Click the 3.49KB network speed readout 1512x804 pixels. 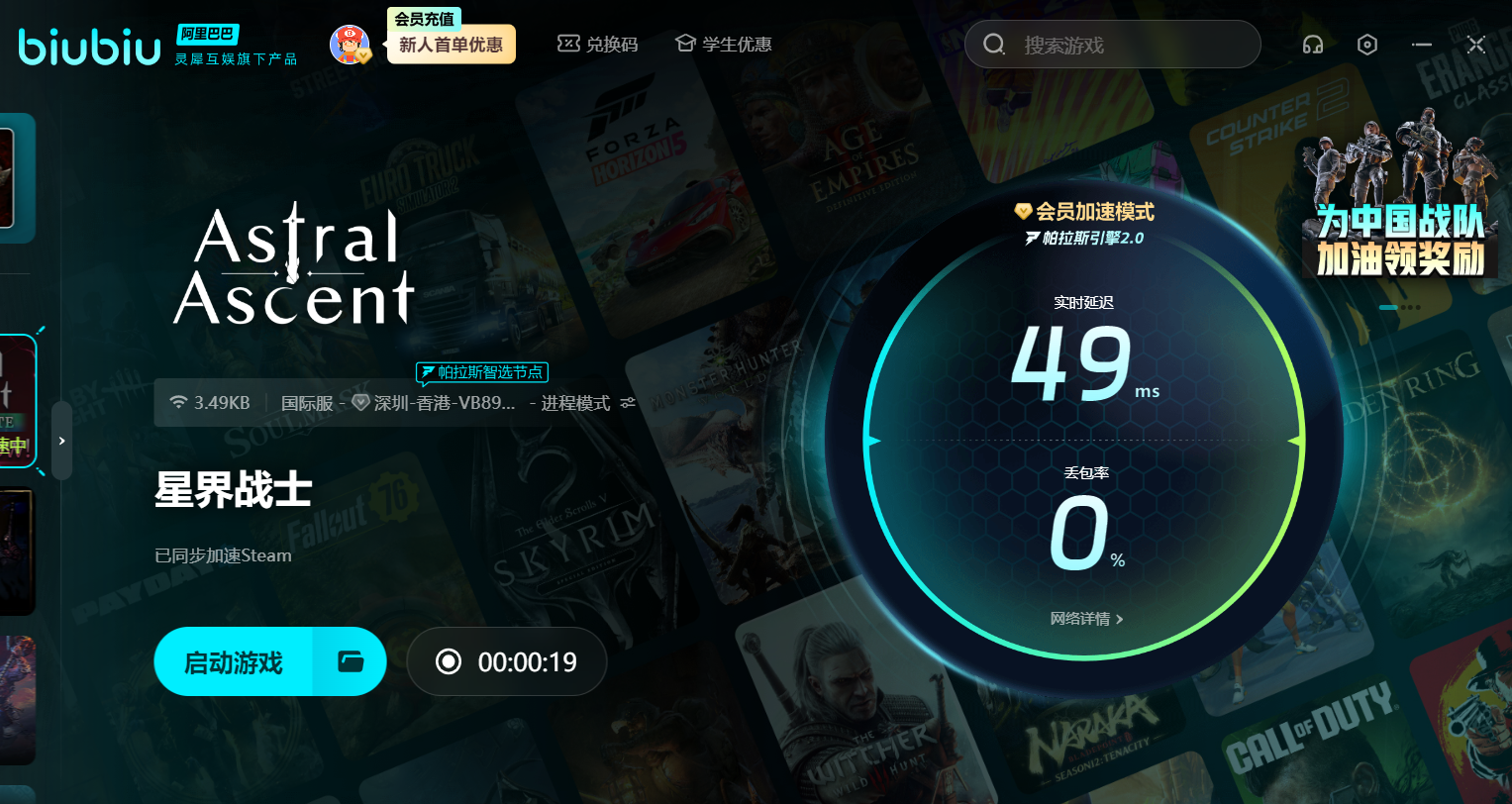pyautogui.click(x=209, y=403)
